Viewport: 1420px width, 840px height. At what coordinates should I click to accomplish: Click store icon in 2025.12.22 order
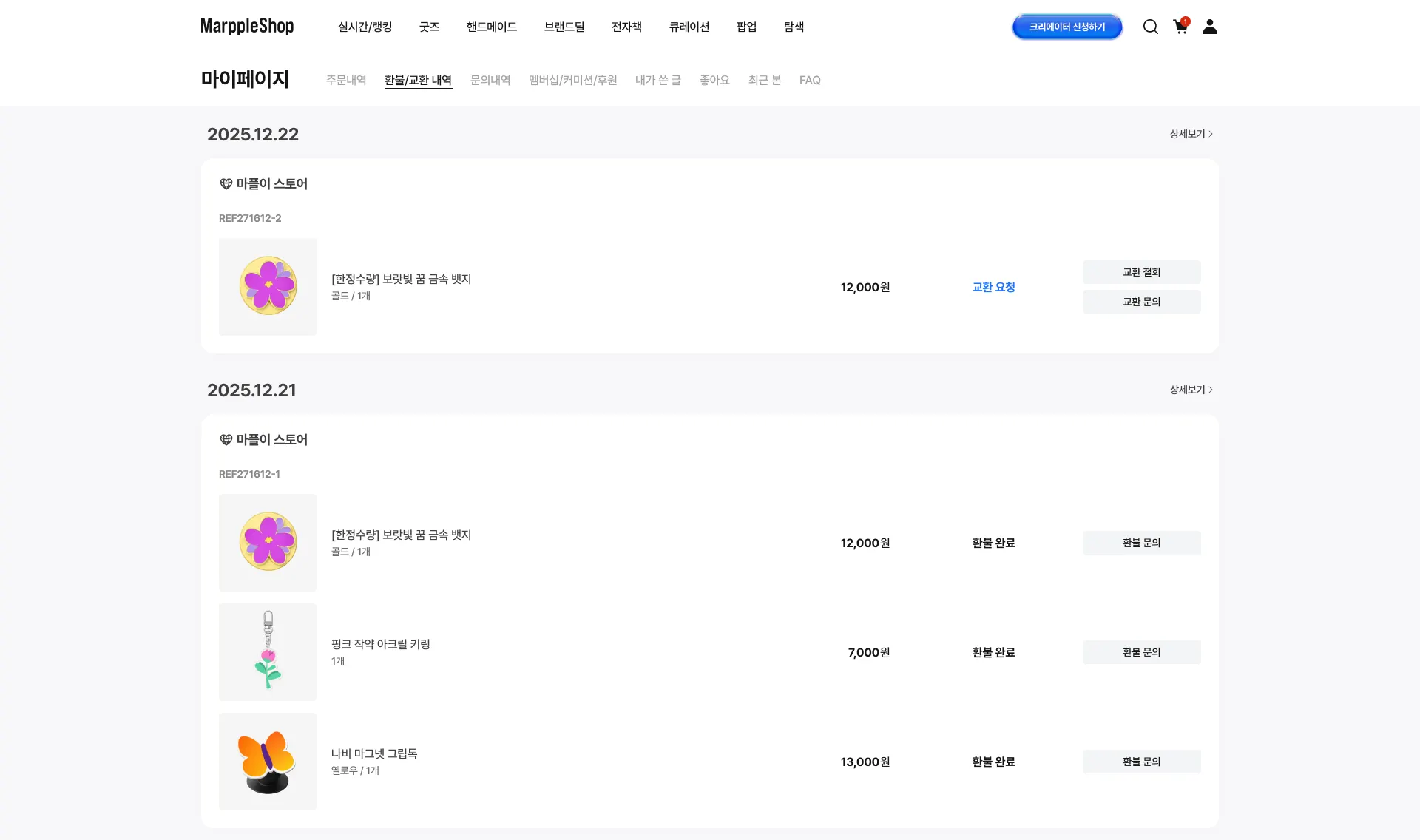[x=226, y=184]
